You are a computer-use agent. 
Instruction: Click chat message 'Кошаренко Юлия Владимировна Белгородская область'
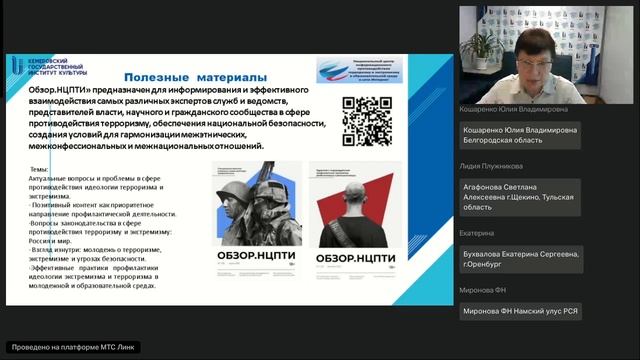point(520,135)
